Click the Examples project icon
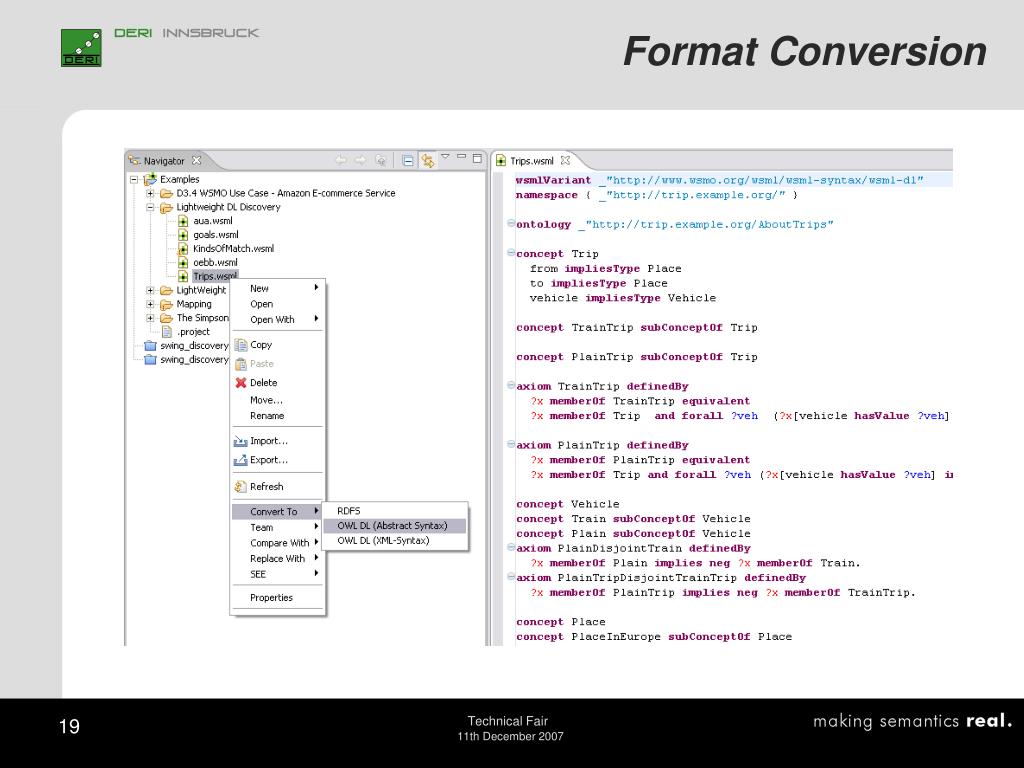This screenshot has width=1024, height=768. tap(150, 178)
